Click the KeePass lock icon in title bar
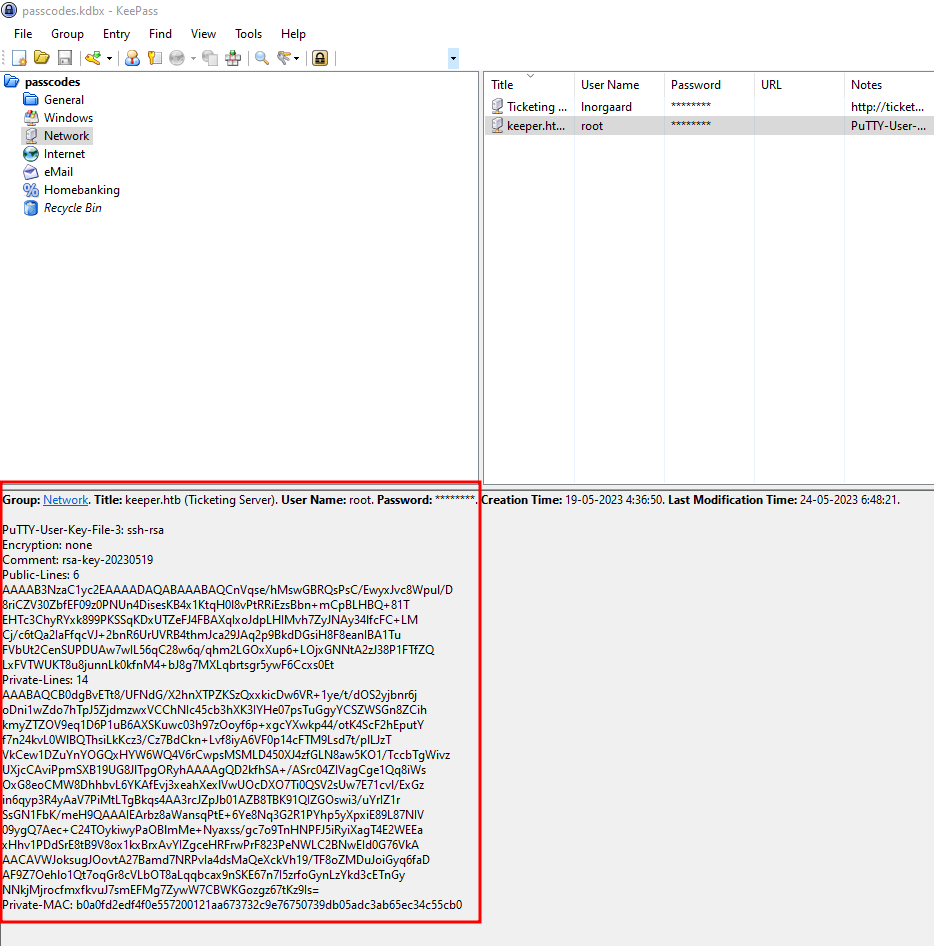 coord(9,10)
